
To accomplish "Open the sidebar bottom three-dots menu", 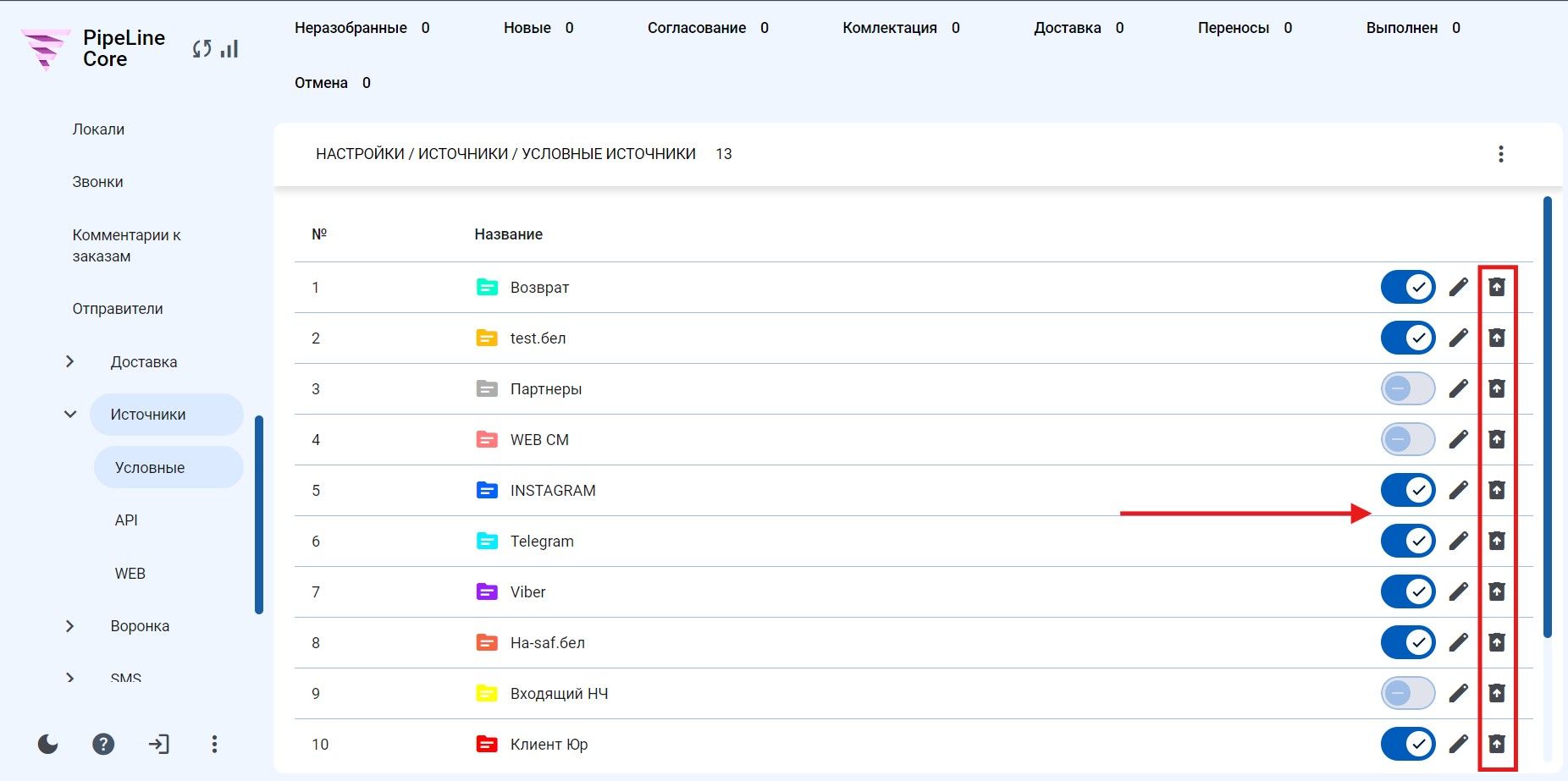I will 214,744.
